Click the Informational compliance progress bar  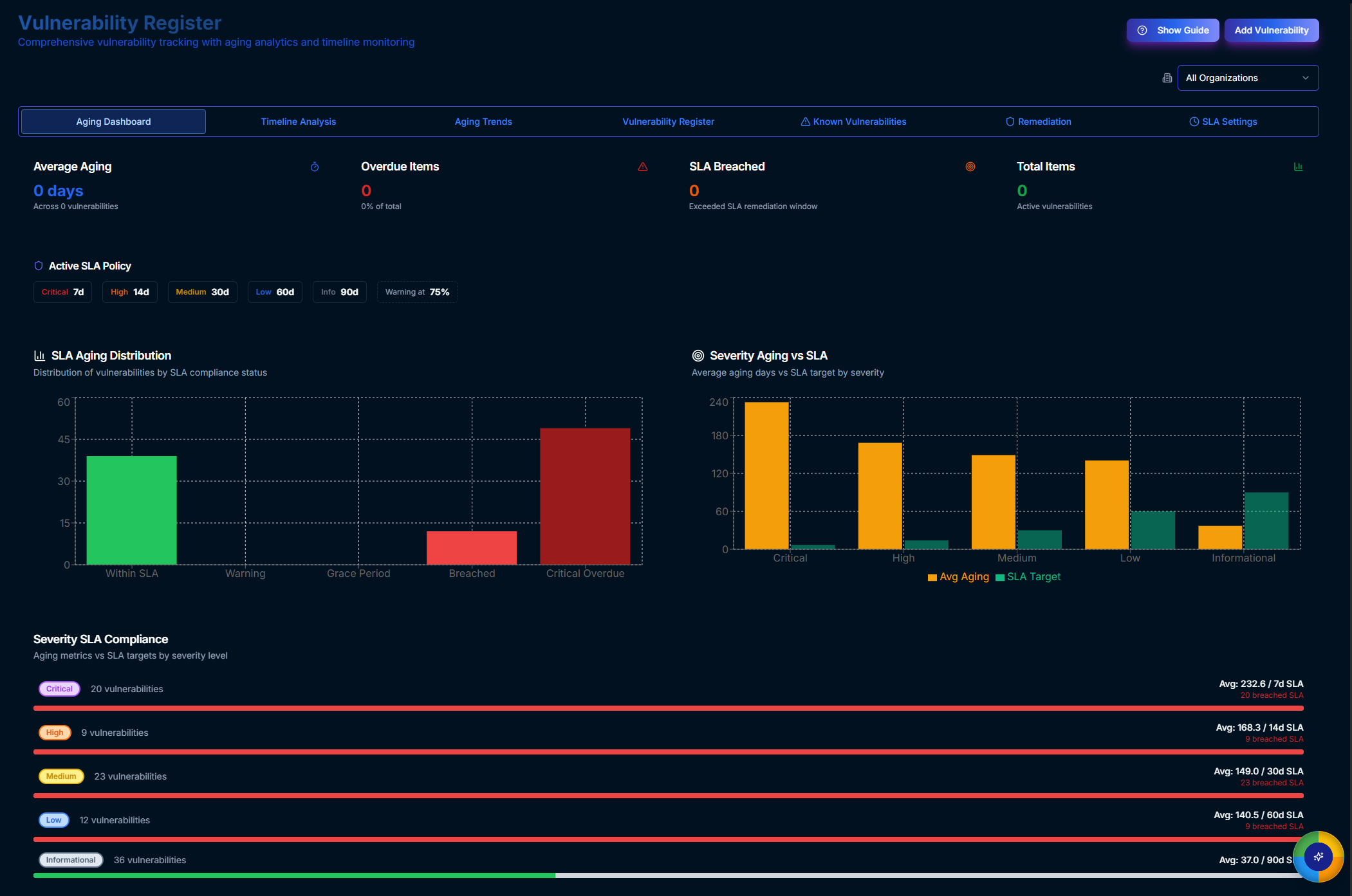pyautogui.click(x=669, y=875)
